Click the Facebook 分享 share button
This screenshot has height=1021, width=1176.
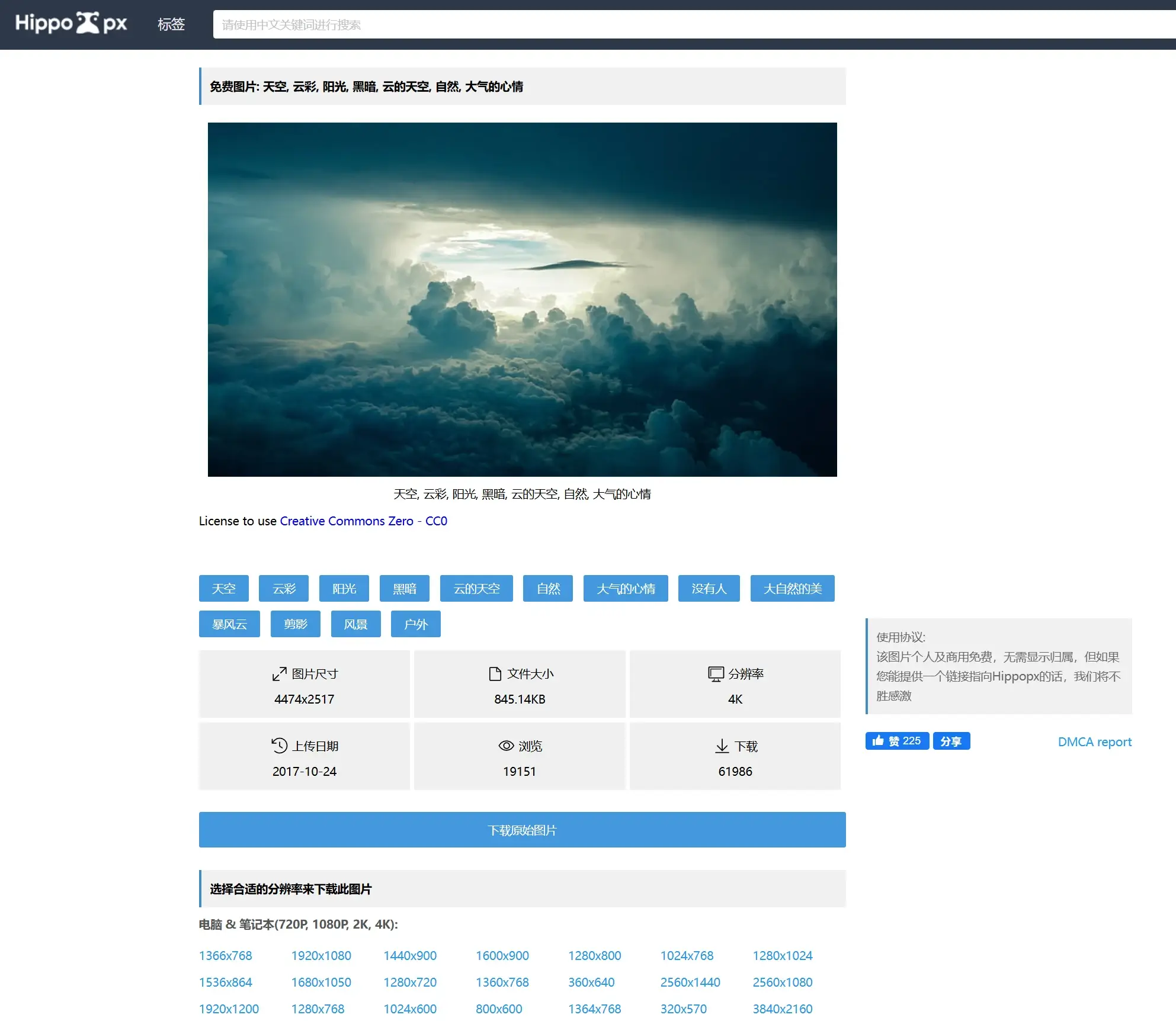pyautogui.click(x=951, y=741)
